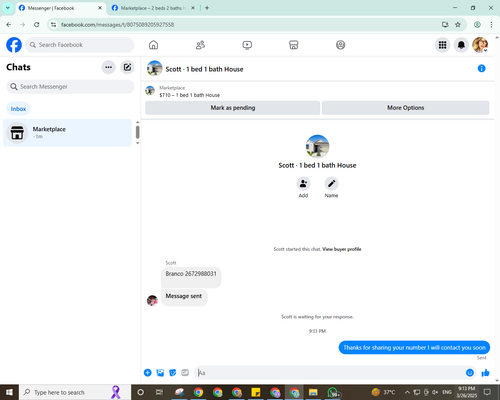This screenshot has height=400, width=500.
Task: Open Task View on the taskbar
Action: point(159,392)
